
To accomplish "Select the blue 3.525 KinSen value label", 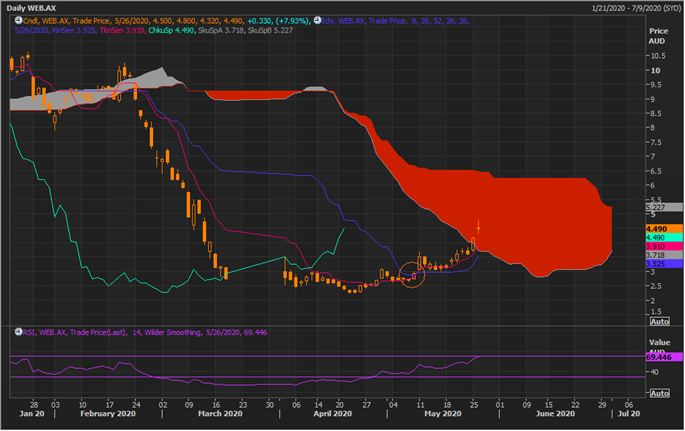I will [x=664, y=264].
